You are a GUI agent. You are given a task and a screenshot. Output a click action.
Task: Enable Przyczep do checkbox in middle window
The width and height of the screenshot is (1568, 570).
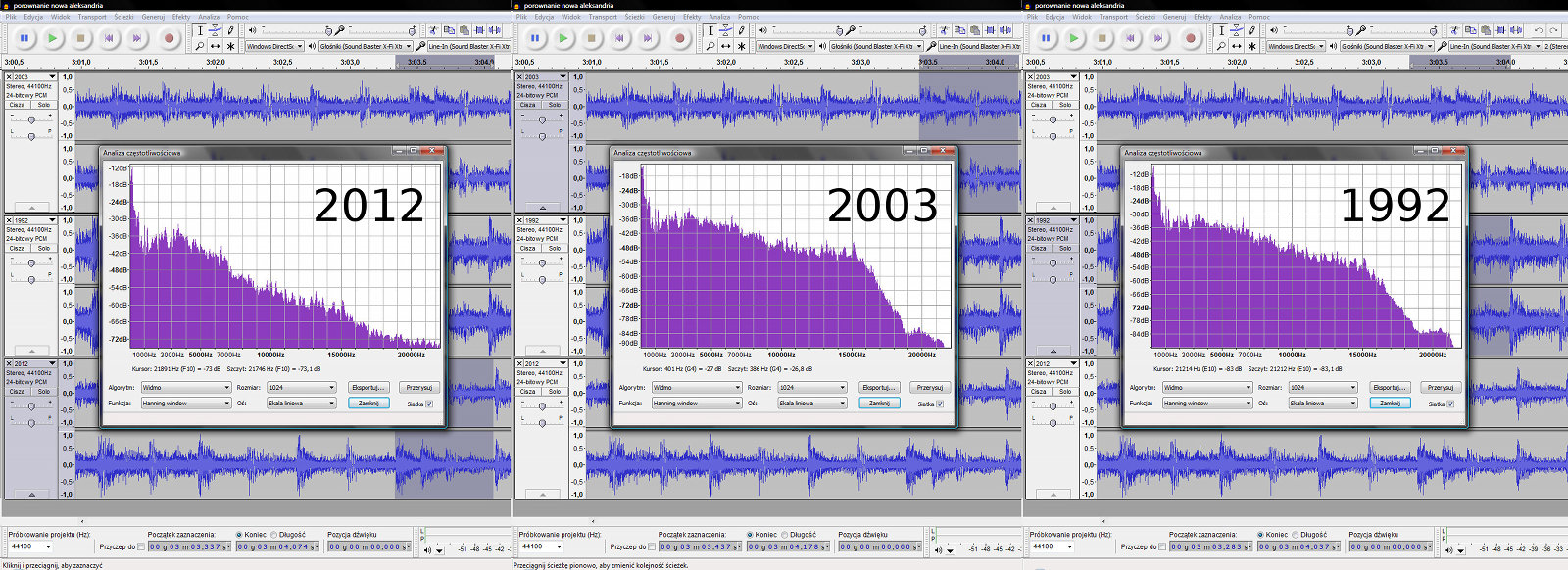[653, 546]
